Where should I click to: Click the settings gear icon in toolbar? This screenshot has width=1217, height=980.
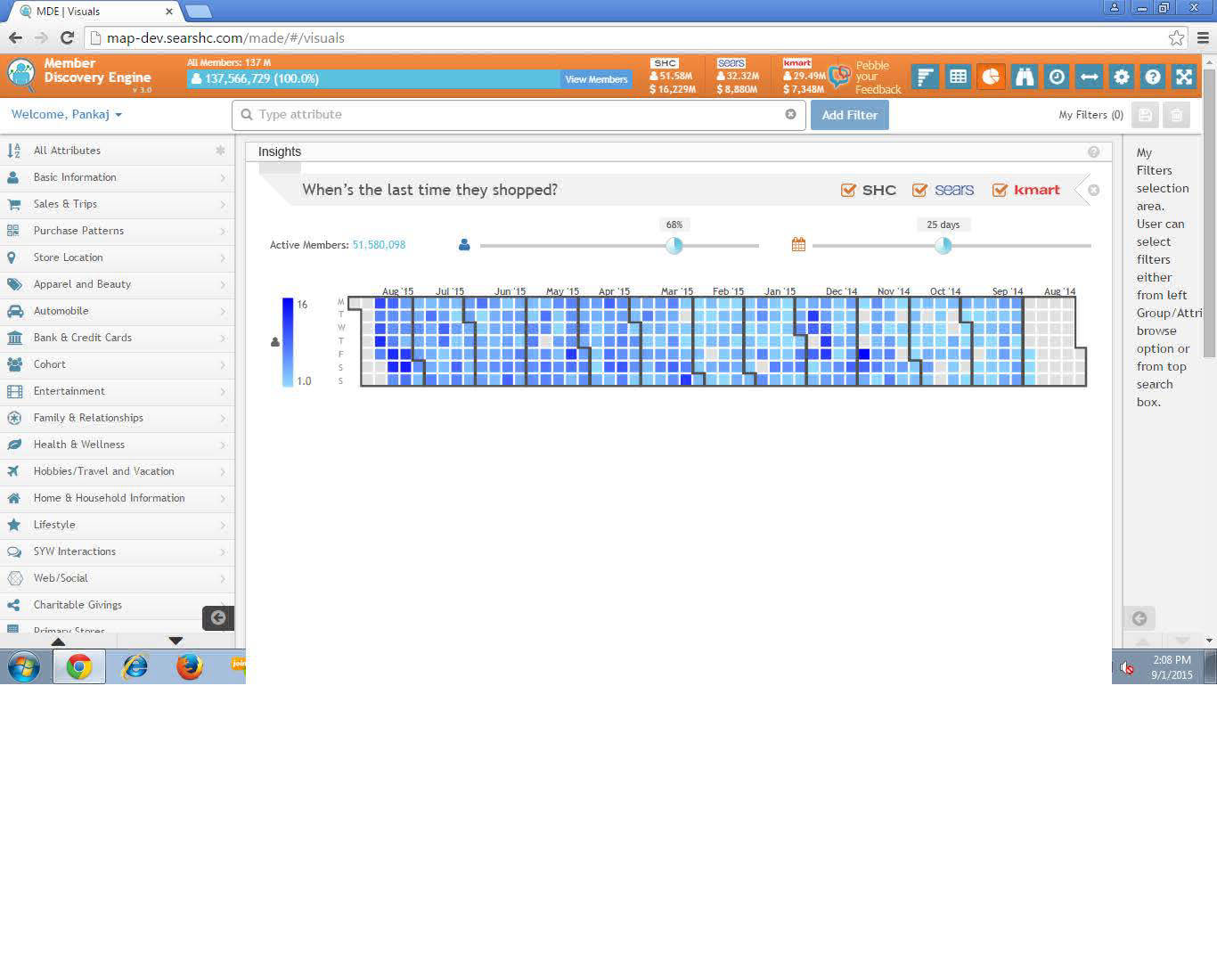tap(1122, 78)
